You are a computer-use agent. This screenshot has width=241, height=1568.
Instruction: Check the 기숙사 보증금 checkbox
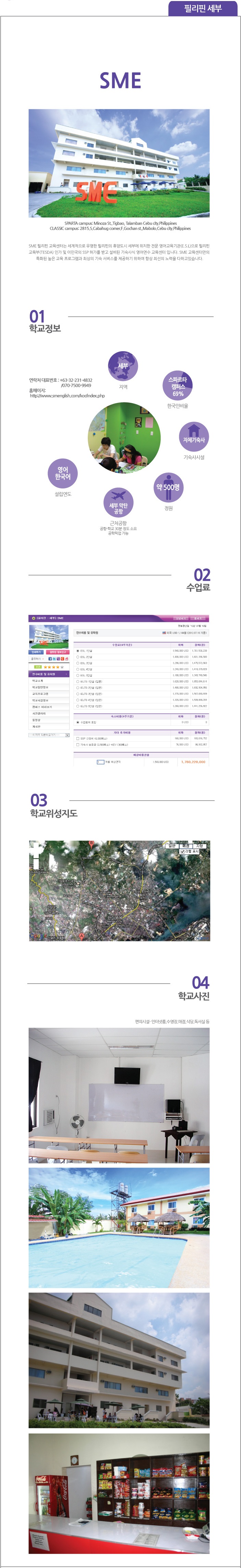click(77, 744)
